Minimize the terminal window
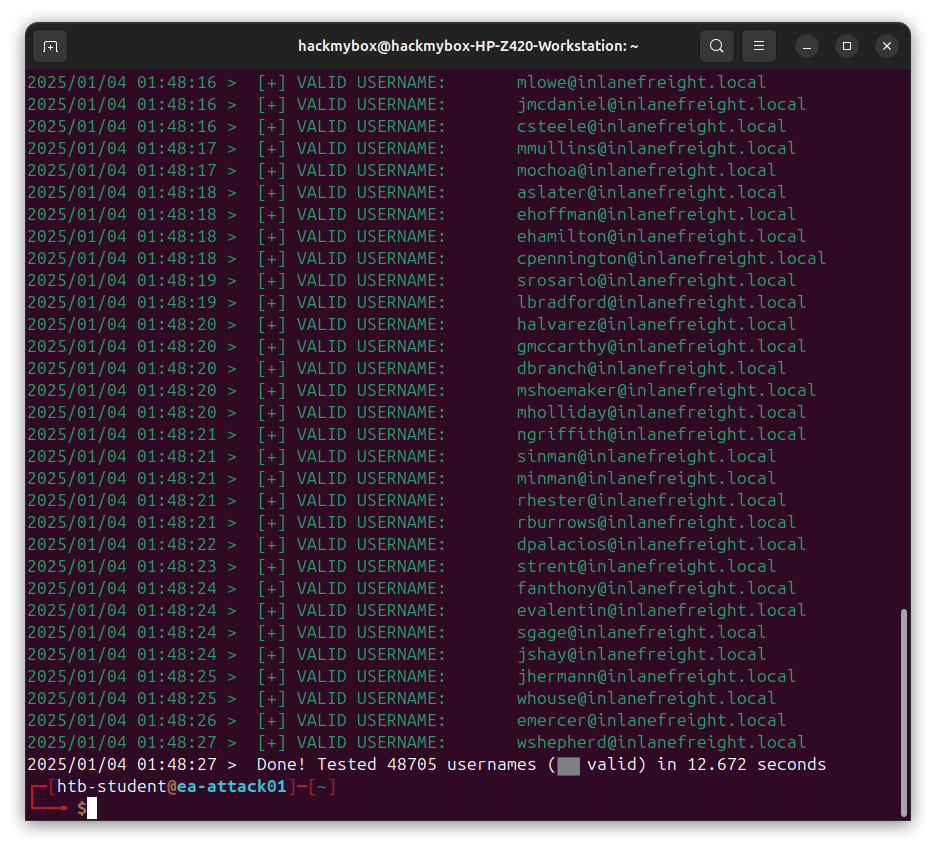 [x=808, y=46]
